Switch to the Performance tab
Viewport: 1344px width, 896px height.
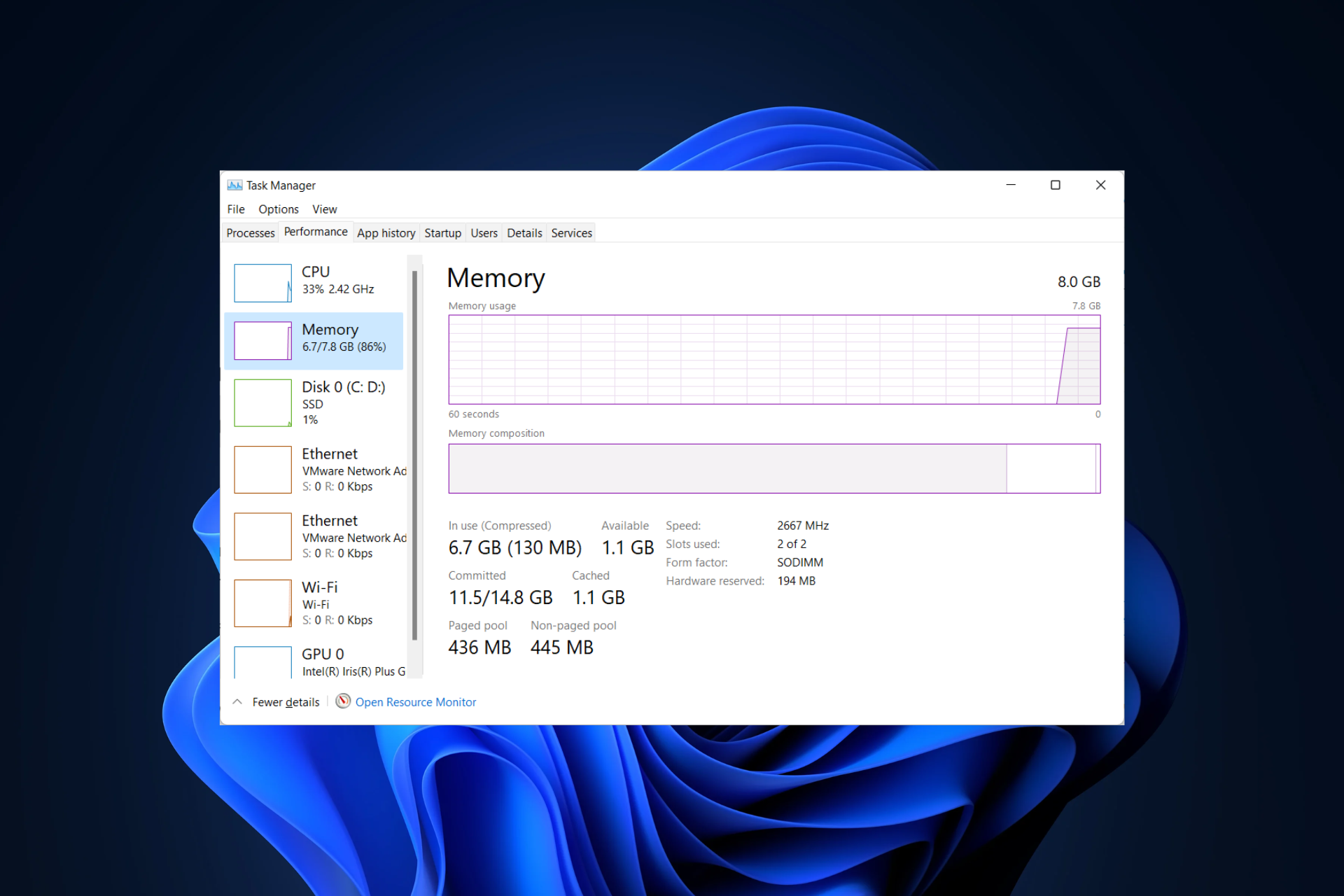coord(316,232)
